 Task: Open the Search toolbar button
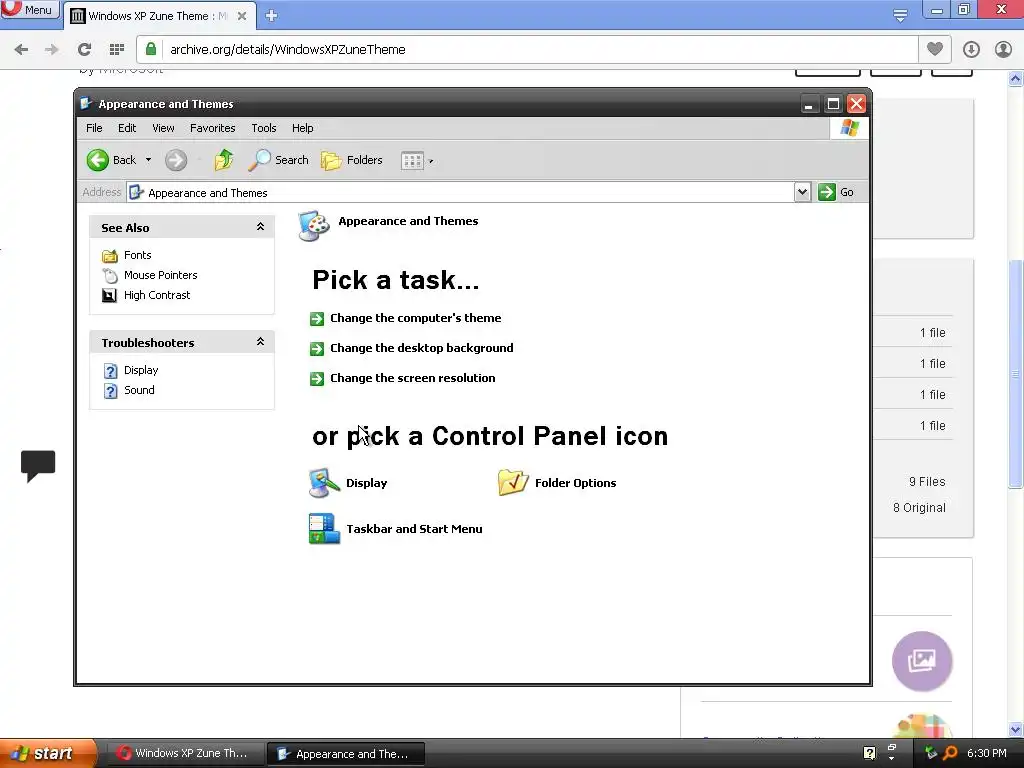278,160
